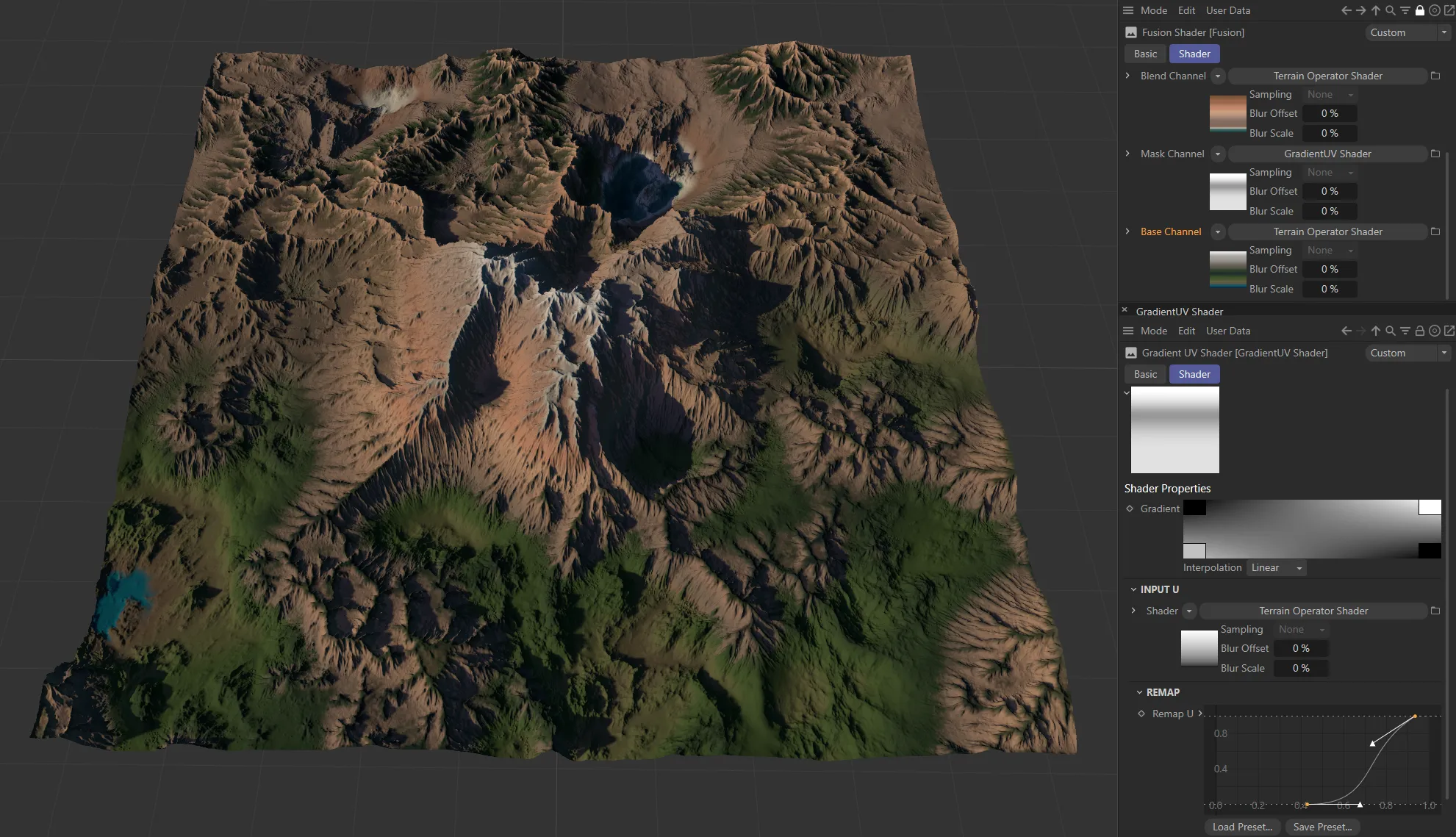Open the Fusion Shader panel hamburger menu
Screen dimensions: 1456x837
[1128, 10]
